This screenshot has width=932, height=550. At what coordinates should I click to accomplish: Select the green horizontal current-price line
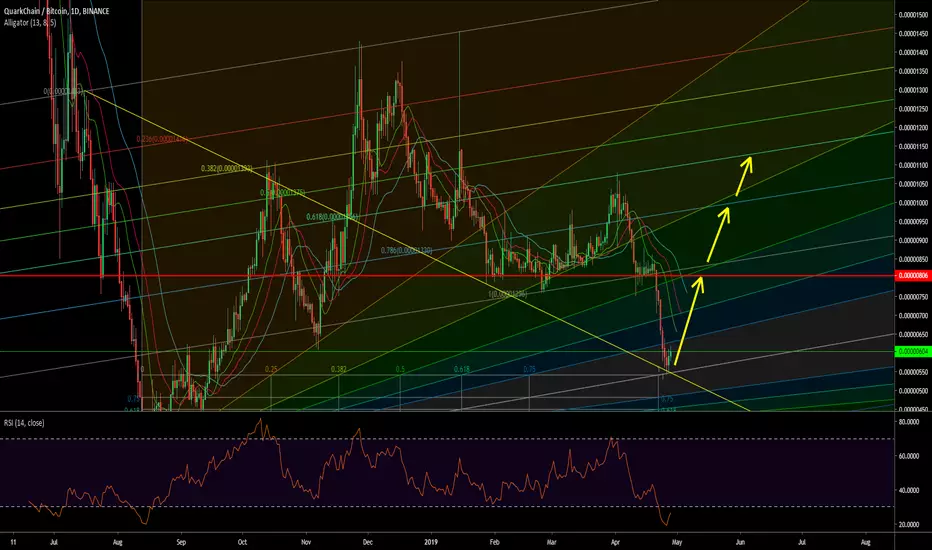(x=447, y=352)
